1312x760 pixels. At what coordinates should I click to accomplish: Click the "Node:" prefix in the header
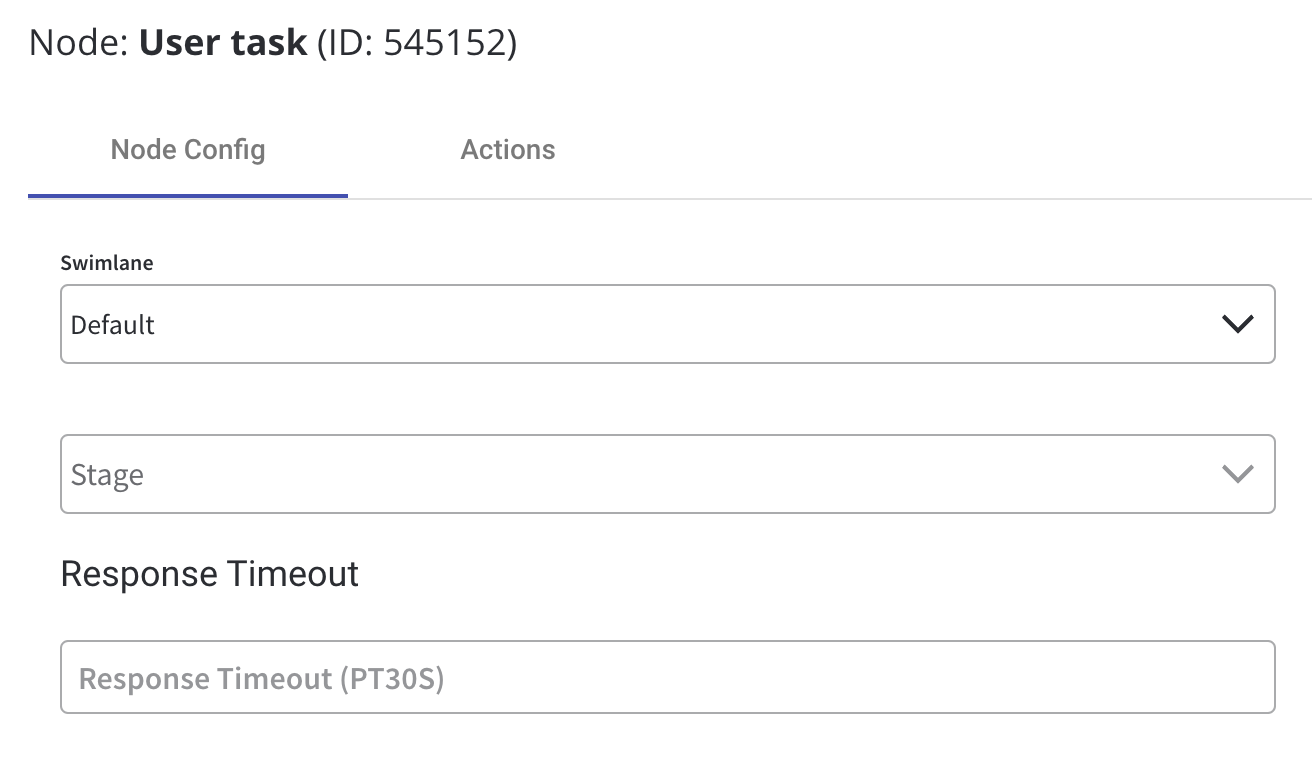pos(79,43)
